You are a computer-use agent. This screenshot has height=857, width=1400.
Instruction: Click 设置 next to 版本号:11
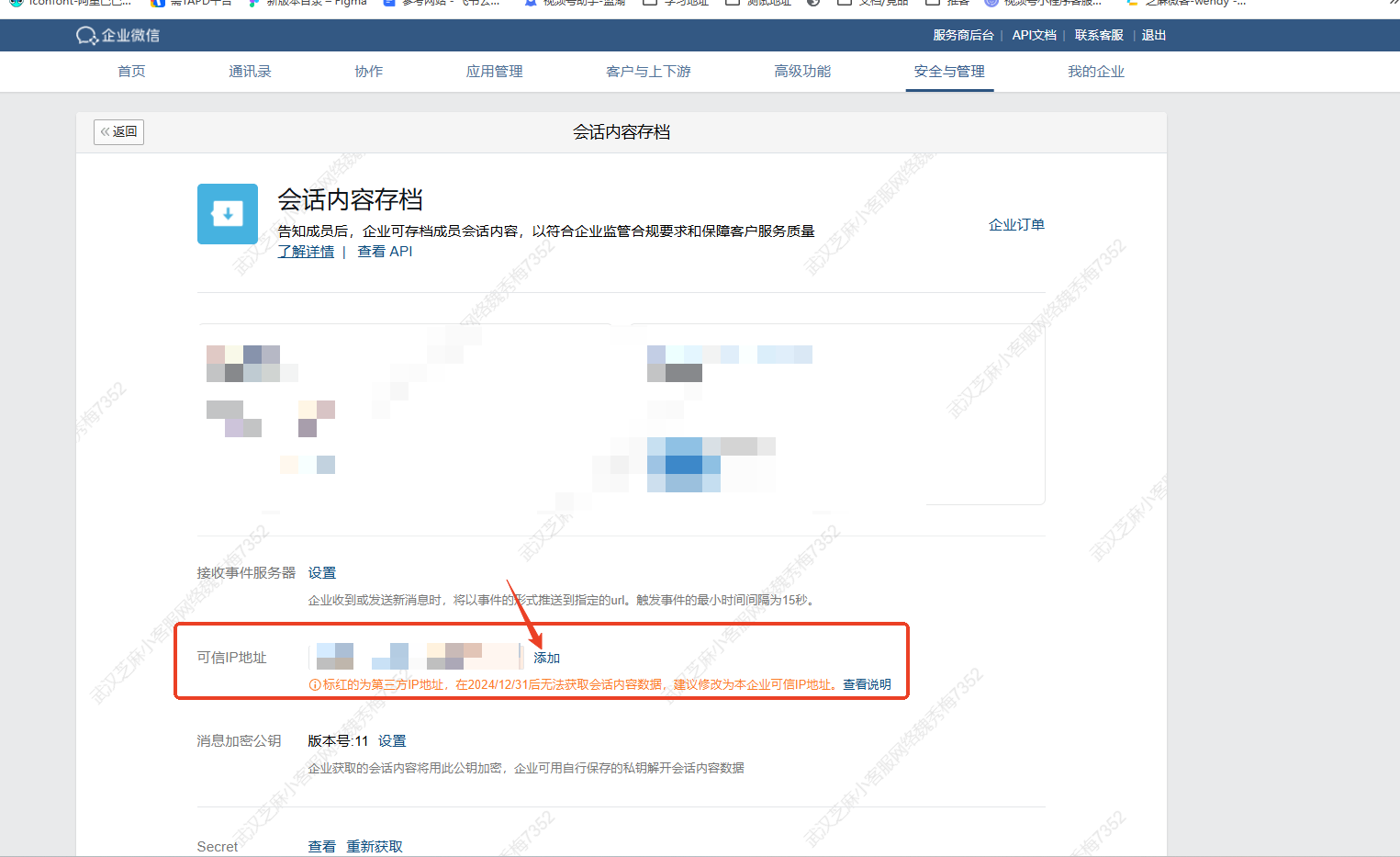(392, 740)
